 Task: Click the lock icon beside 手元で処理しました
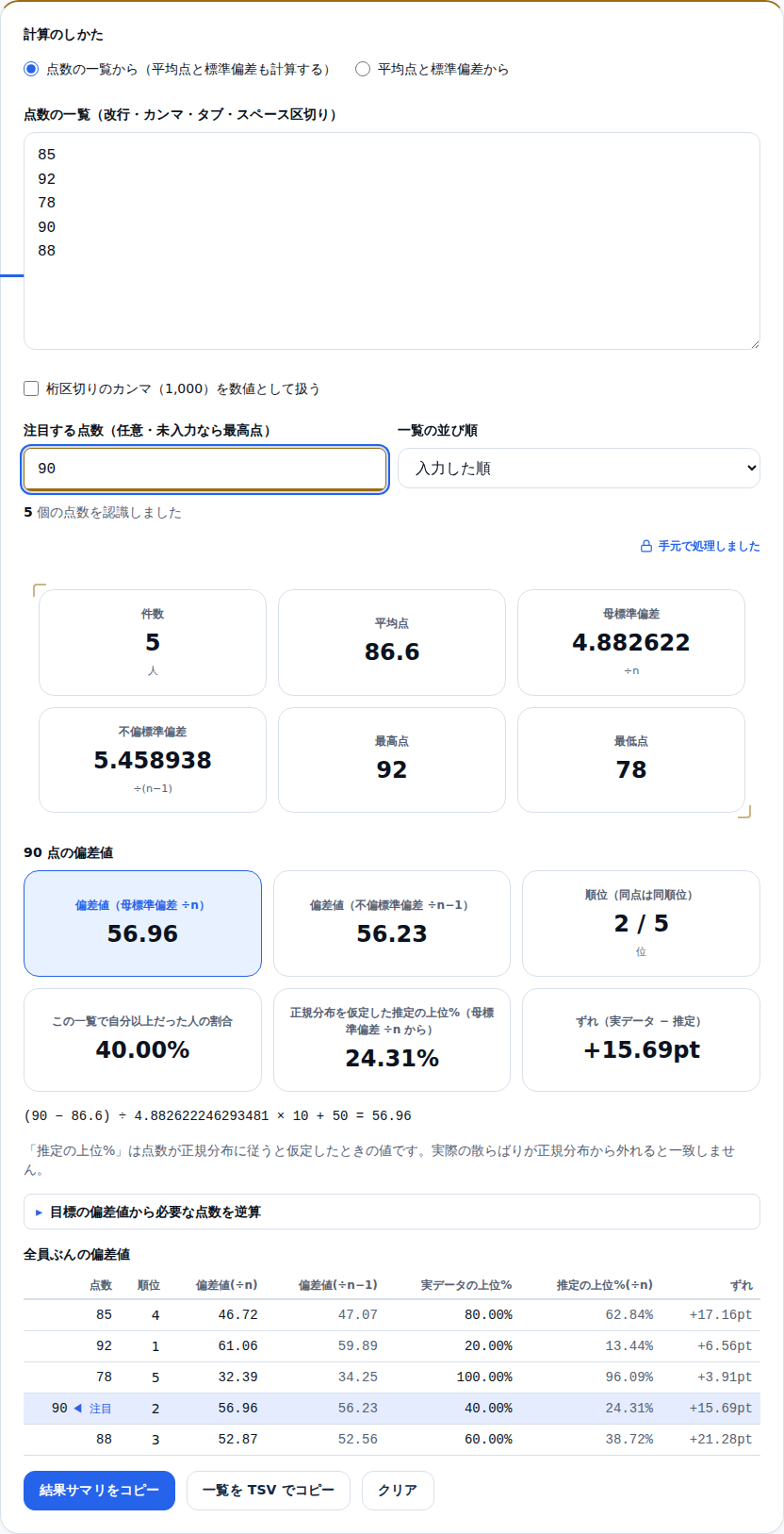click(x=646, y=546)
